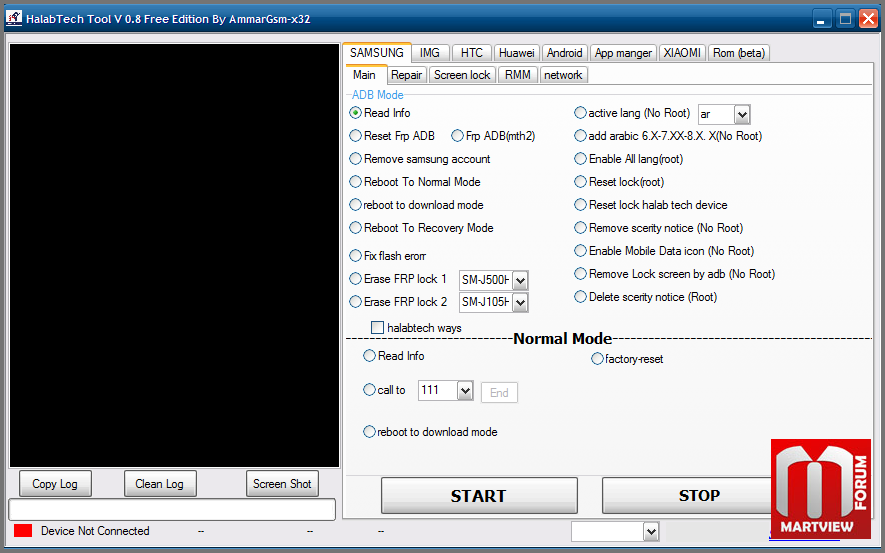
Task: Select Erase FRP lock 1 radio
Action: click(x=355, y=279)
